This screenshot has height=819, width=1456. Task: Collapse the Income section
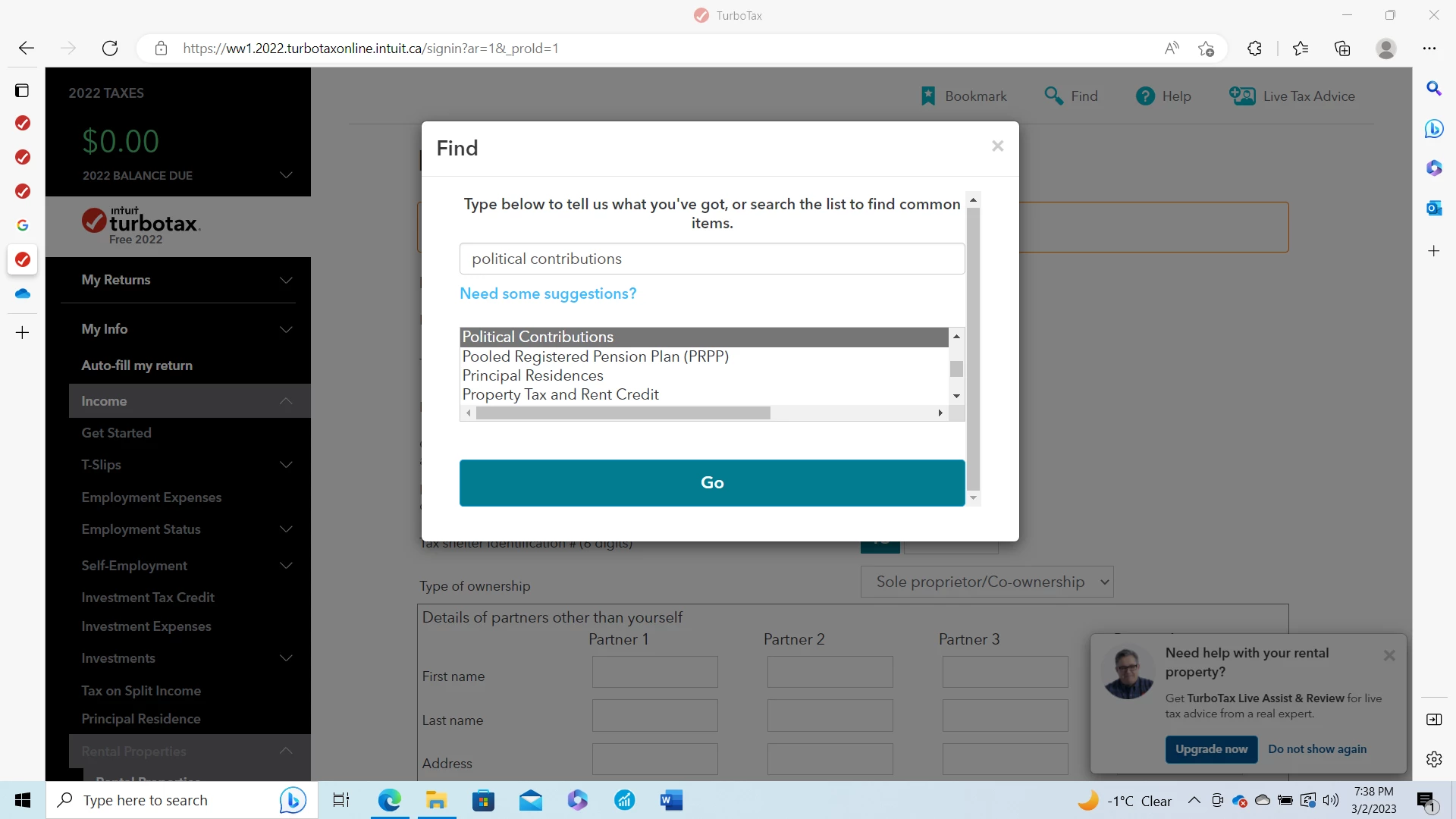(286, 401)
